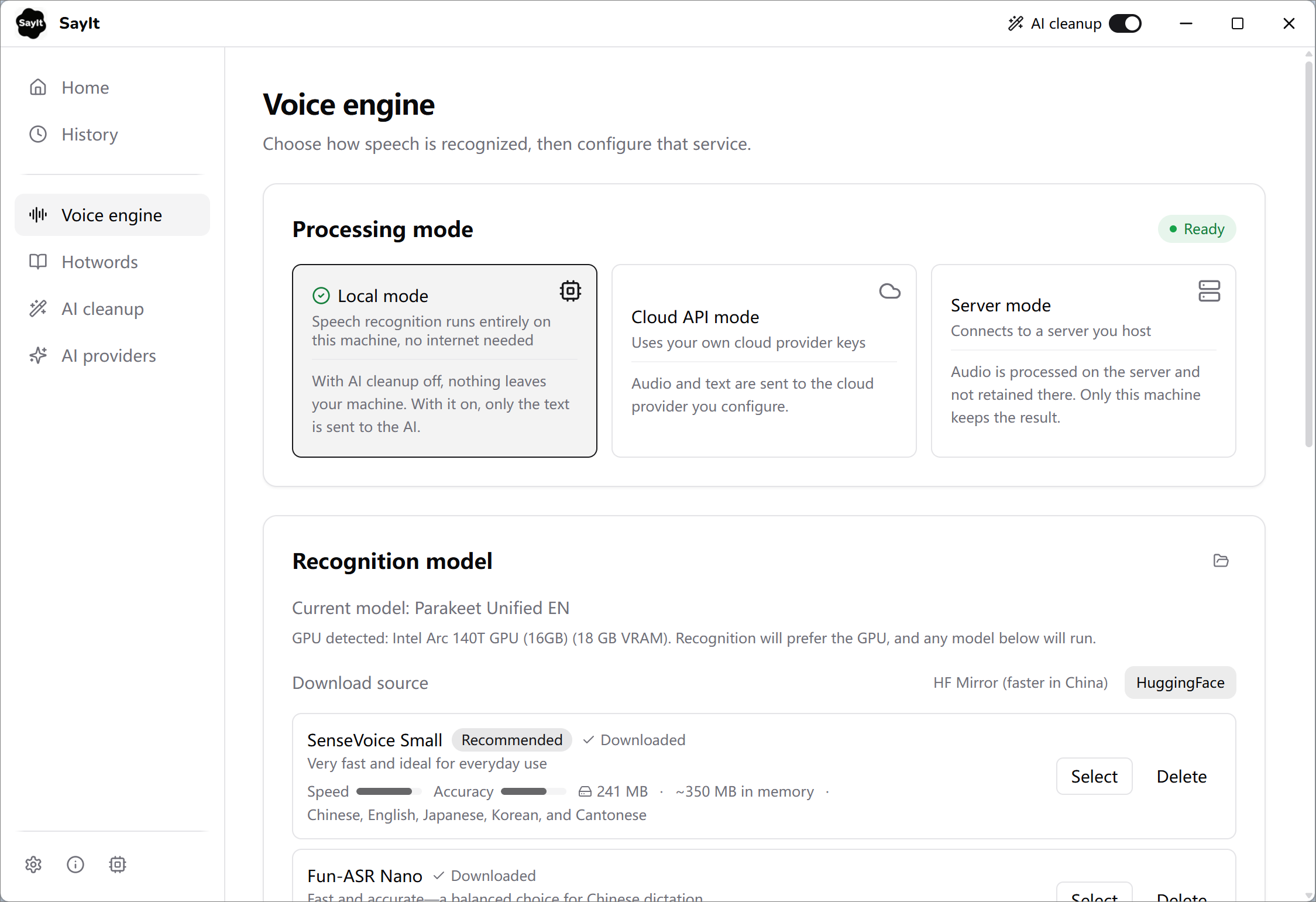The width and height of the screenshot is (1316, 902).
Task: Open the History page
Action: (112, 134)
